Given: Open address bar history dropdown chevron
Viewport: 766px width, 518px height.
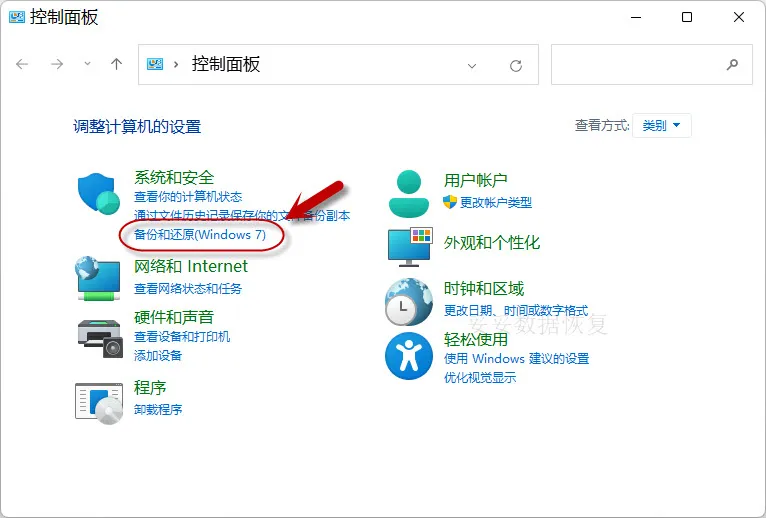Looking at the screenshot, I should tap(472, 65).
